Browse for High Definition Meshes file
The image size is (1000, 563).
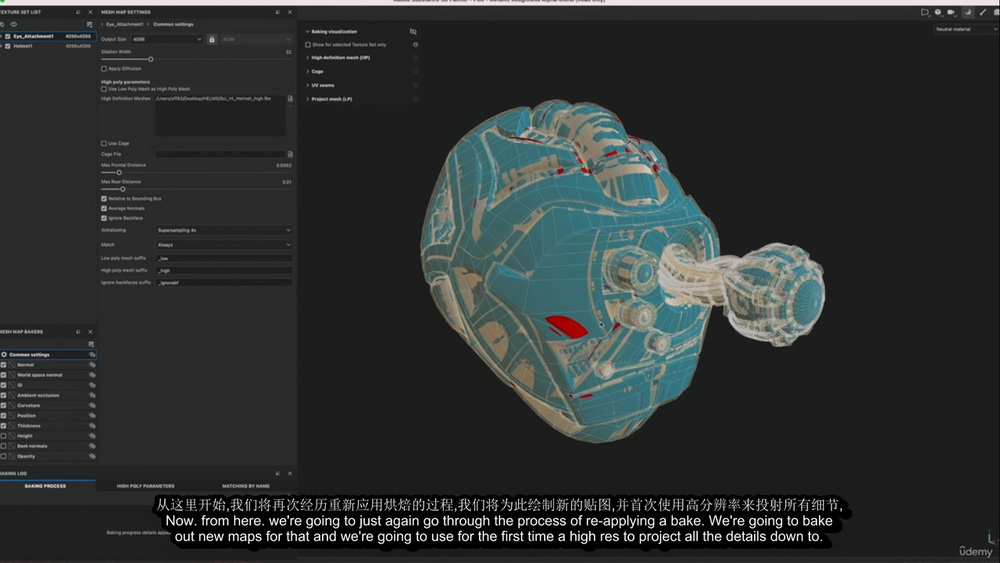point(290,99)
